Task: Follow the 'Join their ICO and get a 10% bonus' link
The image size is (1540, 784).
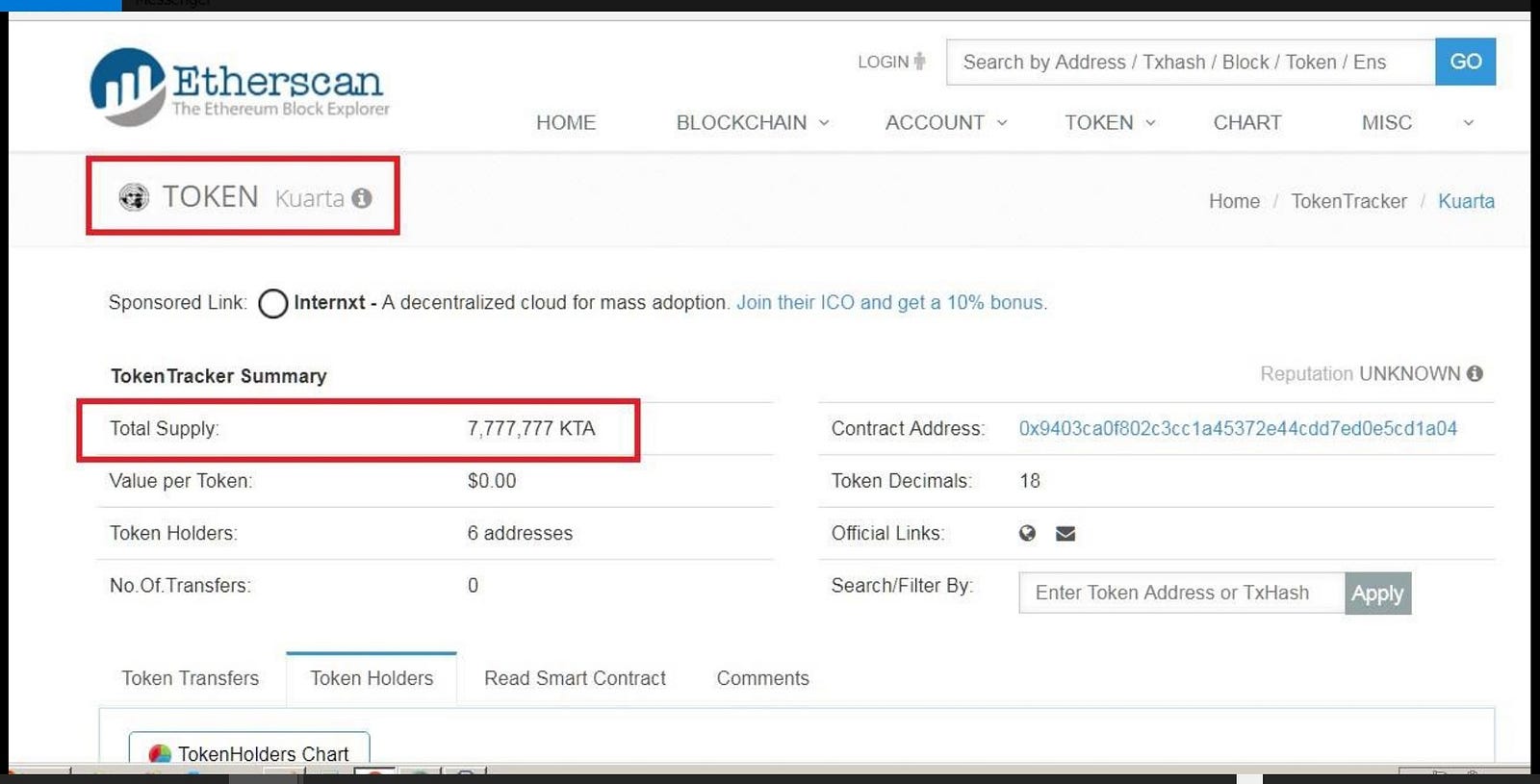Action: (x=892, y=302)
